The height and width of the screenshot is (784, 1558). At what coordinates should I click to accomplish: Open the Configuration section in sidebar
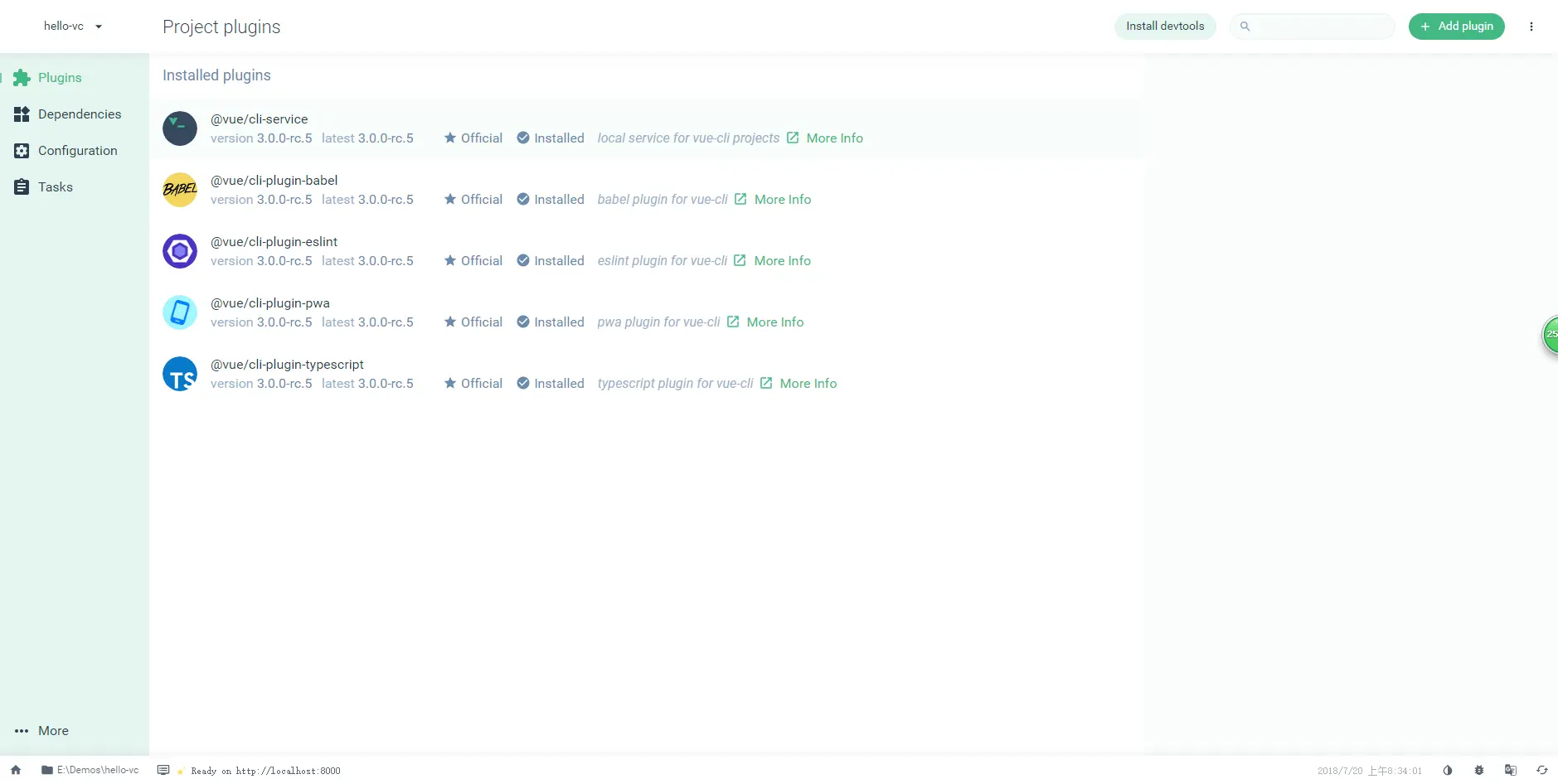pos(74,151)
